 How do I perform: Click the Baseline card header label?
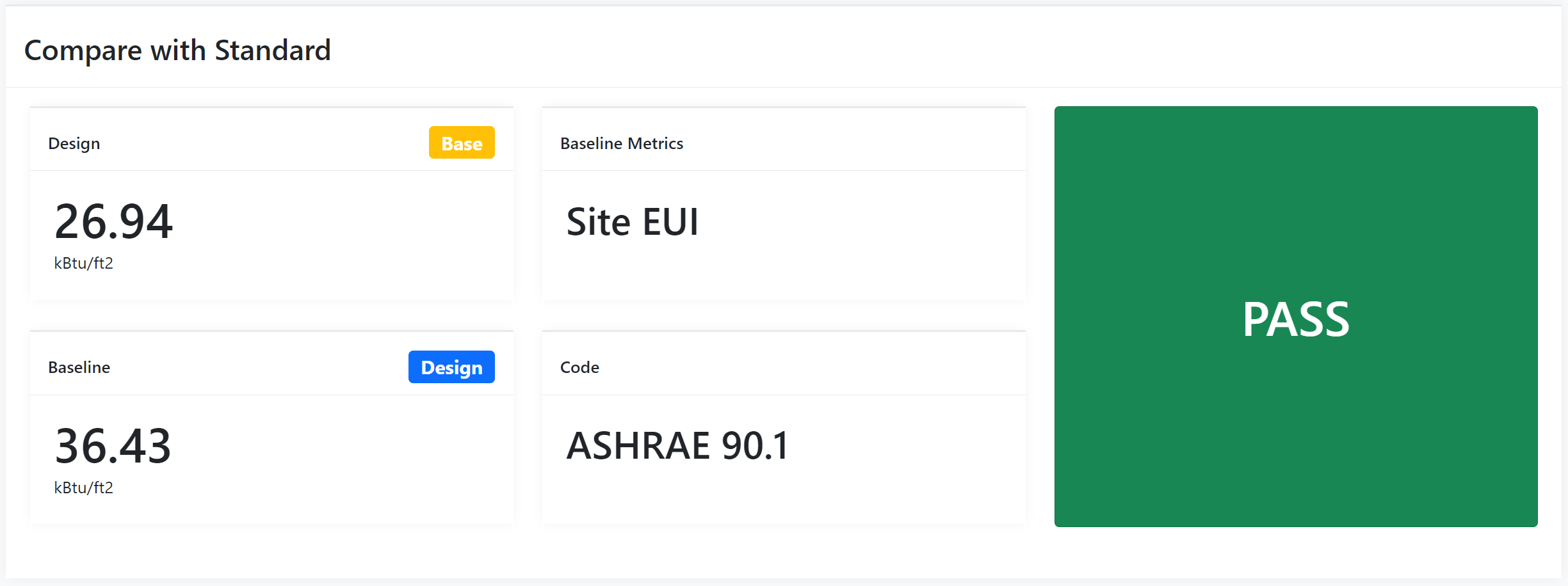(x=79, y=367)
